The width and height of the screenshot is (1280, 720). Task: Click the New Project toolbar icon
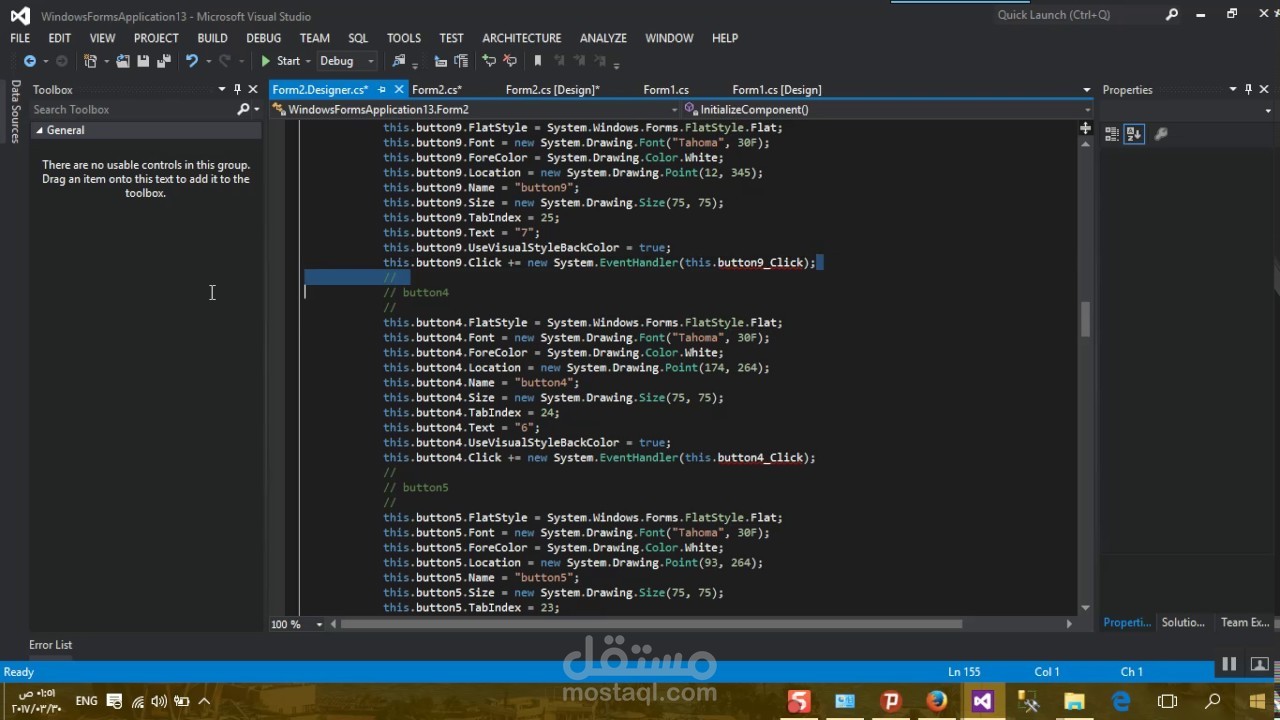90,61
